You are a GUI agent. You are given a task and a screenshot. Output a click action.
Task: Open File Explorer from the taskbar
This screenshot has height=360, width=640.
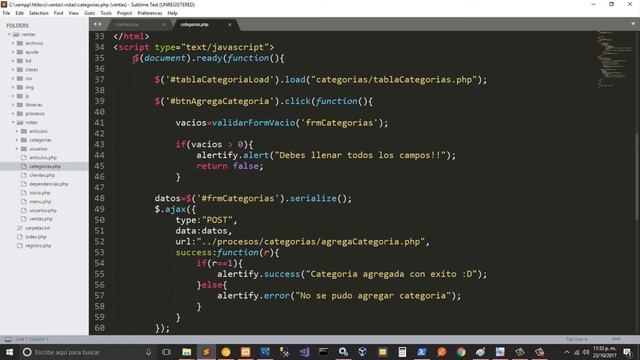coord(187,352)
